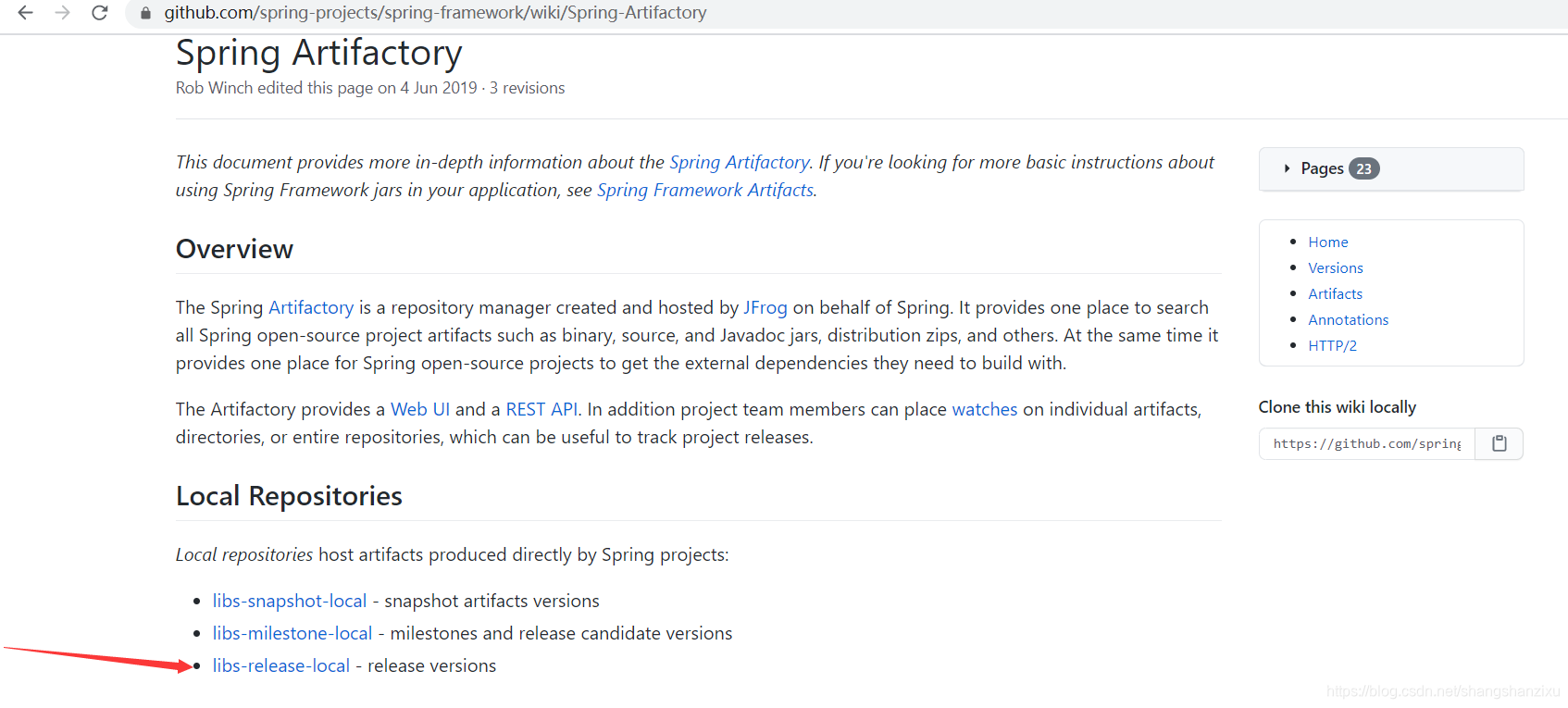Viewport: 1568px width, 708px height.
Task: Select the browser address bar URL
Action: click(x=435, y=13)
